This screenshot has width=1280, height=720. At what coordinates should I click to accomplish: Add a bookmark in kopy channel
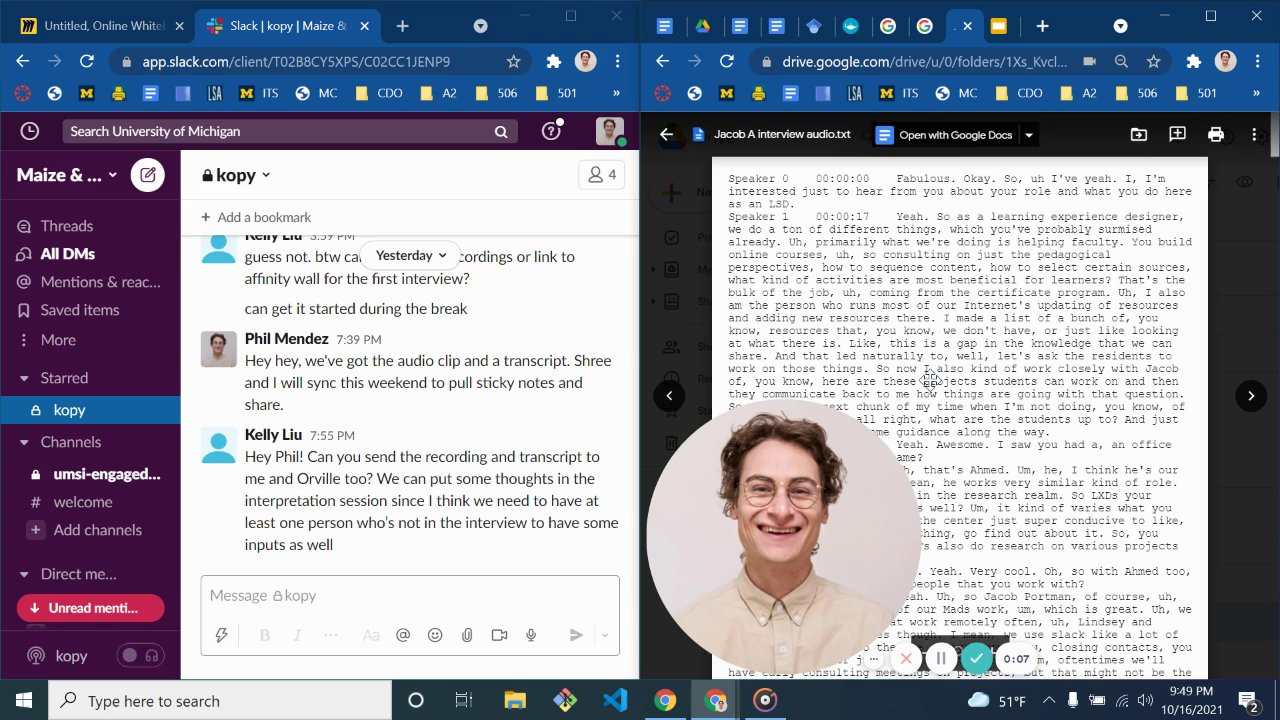click(256, 217)
